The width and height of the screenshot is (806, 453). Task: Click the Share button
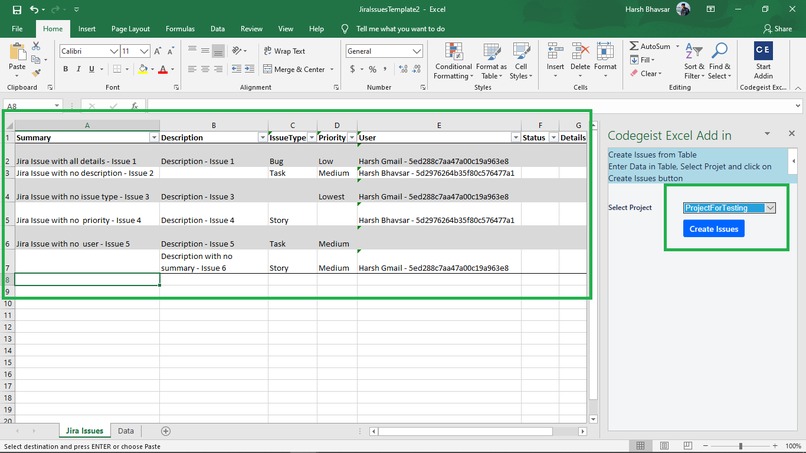point(777,29)
